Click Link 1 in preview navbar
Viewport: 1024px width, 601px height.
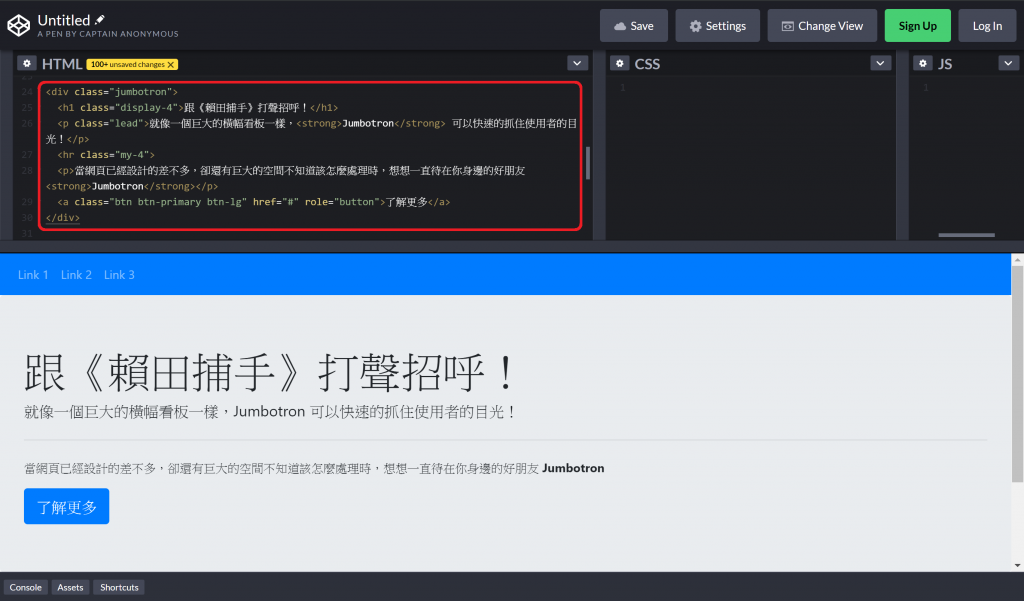[x=33, y=275]
